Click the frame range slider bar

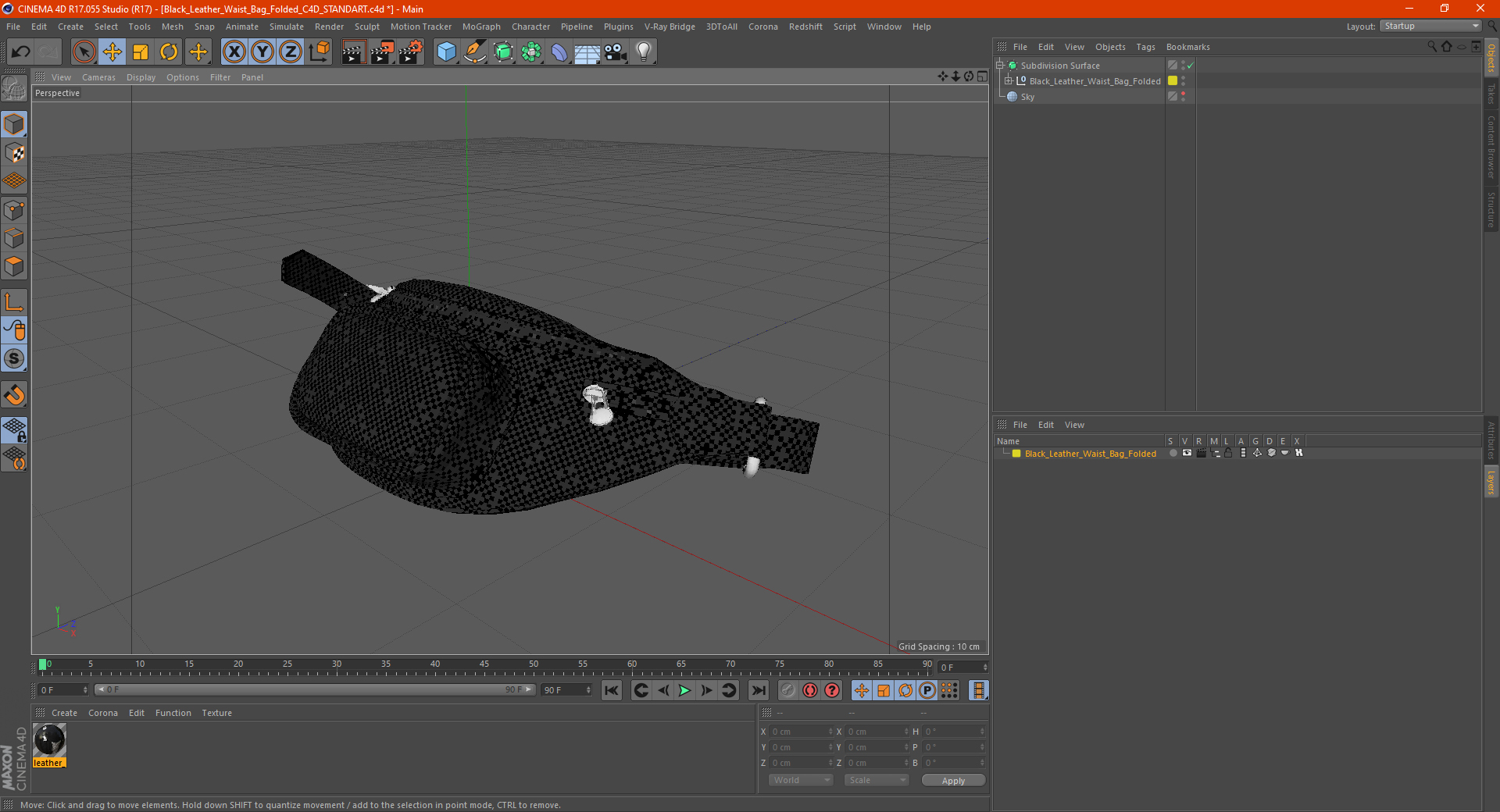click(314, 690)
